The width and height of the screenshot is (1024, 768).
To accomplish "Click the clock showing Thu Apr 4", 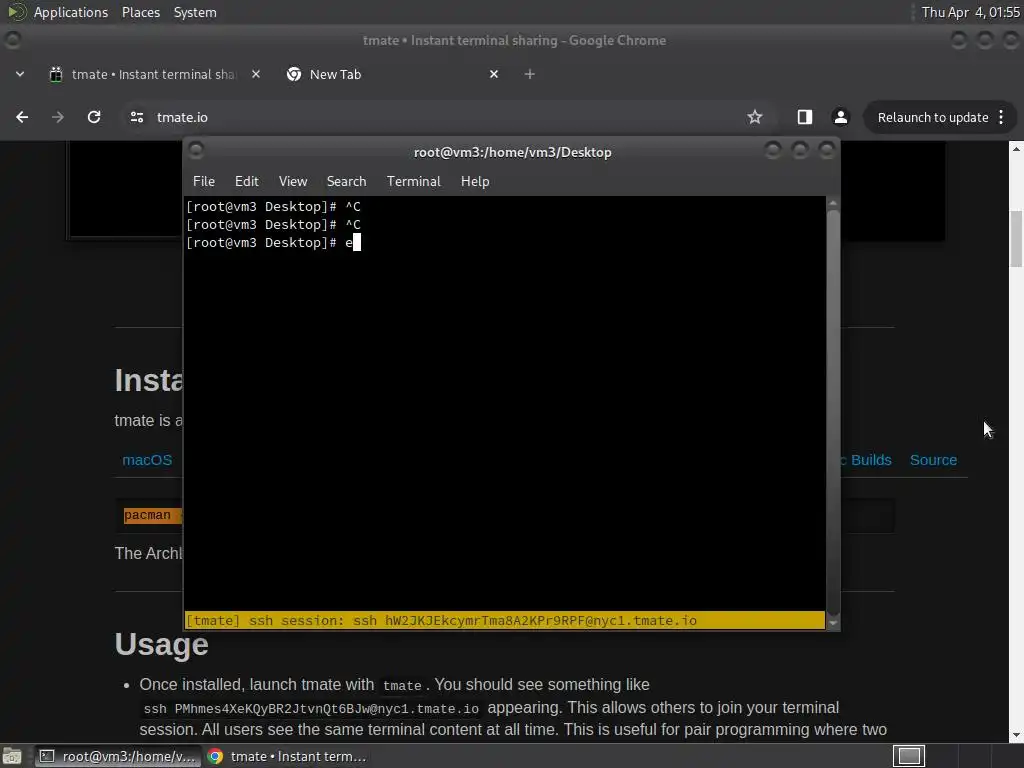I will pos(970,12).
